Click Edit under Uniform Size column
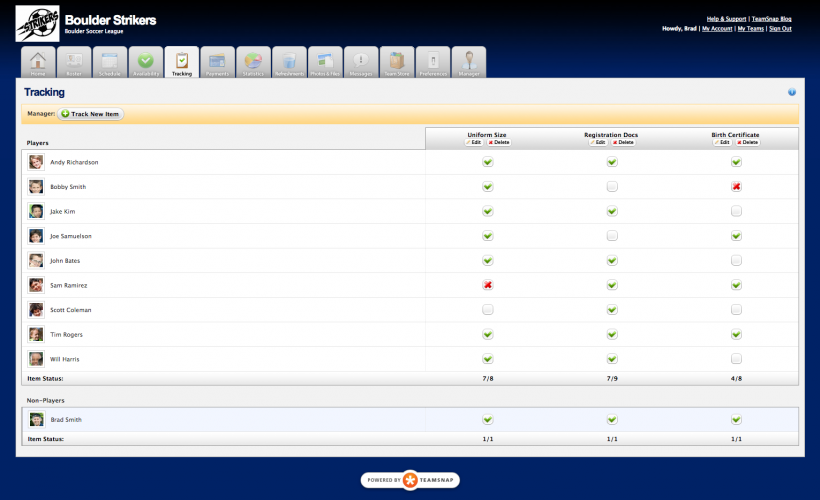This screenshot has height=500, width=820. click(475, 142)
